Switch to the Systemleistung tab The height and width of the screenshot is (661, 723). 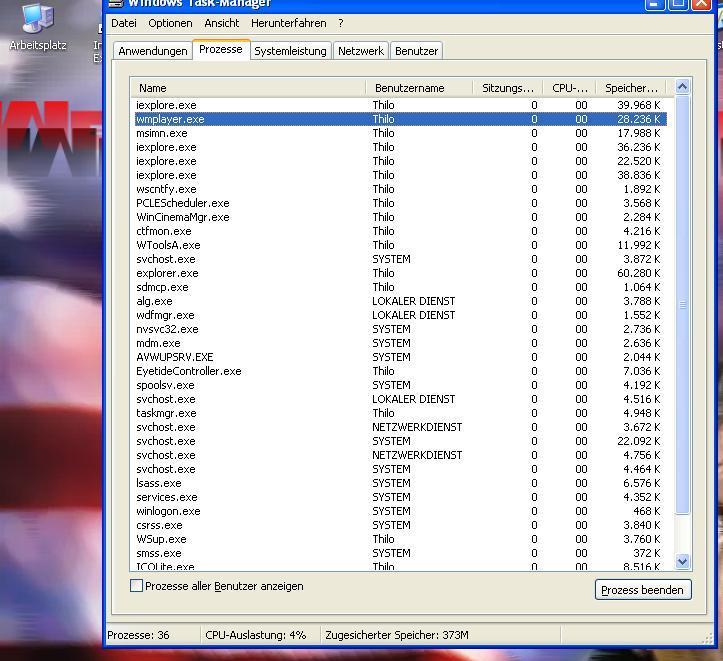click(290, 51)
